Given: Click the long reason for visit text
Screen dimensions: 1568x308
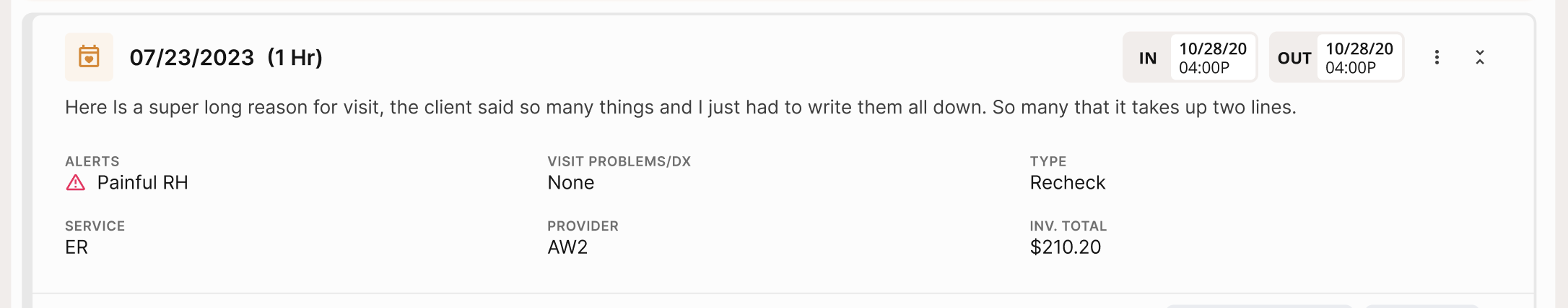Looking at the screenshot, I should 680,108.
